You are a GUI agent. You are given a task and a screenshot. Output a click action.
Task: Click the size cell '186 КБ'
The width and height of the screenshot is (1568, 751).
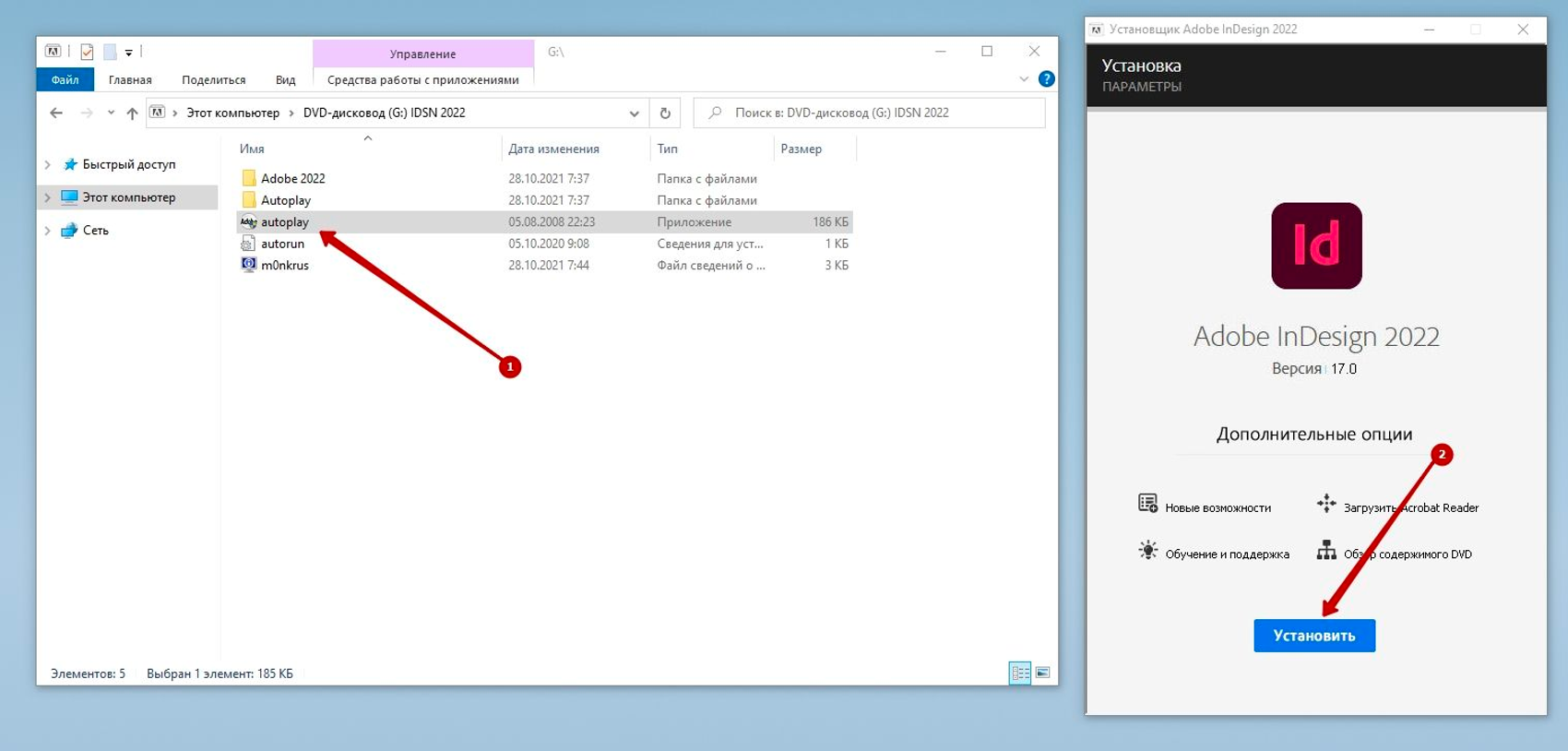click(x=830, y=222)
